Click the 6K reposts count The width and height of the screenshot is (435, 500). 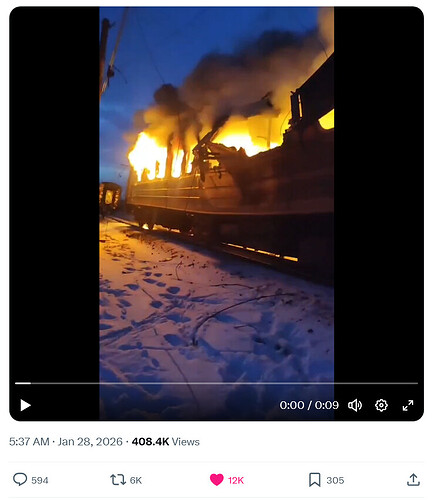[x=136, y=480]
